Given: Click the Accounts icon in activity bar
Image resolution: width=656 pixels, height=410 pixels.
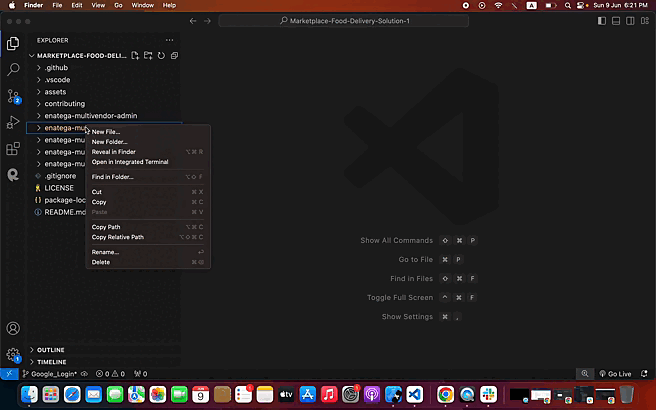Looking at the screenshot, I should (13, 328).
